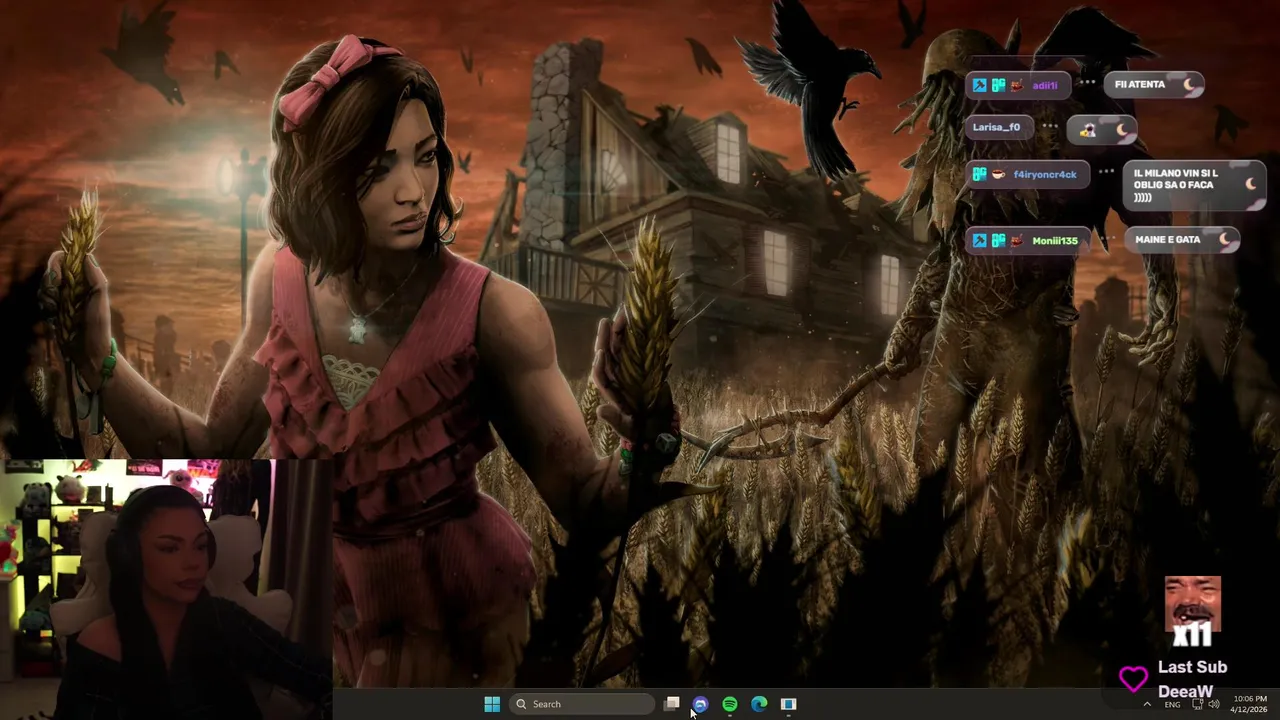The image size is (1280, 720).
Task: Open the network status tray icon
Action: coord(1198,704)
